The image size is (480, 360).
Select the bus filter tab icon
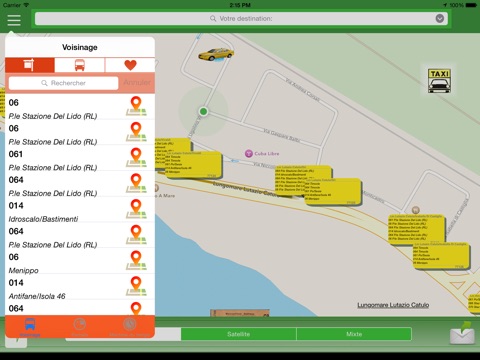tap(80, 65)
